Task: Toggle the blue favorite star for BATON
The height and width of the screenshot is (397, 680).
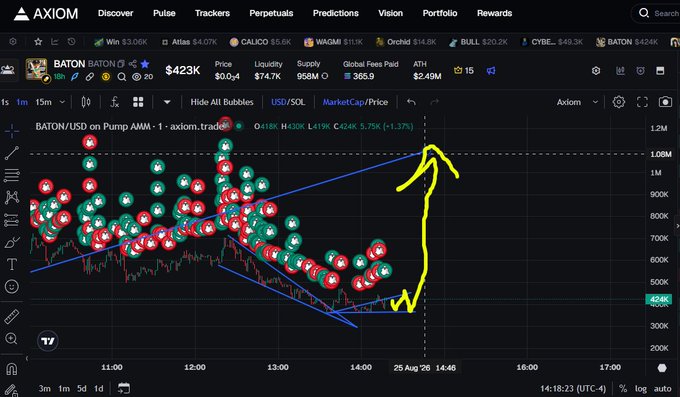Action: pyautogui.click(x=145, y=64)
